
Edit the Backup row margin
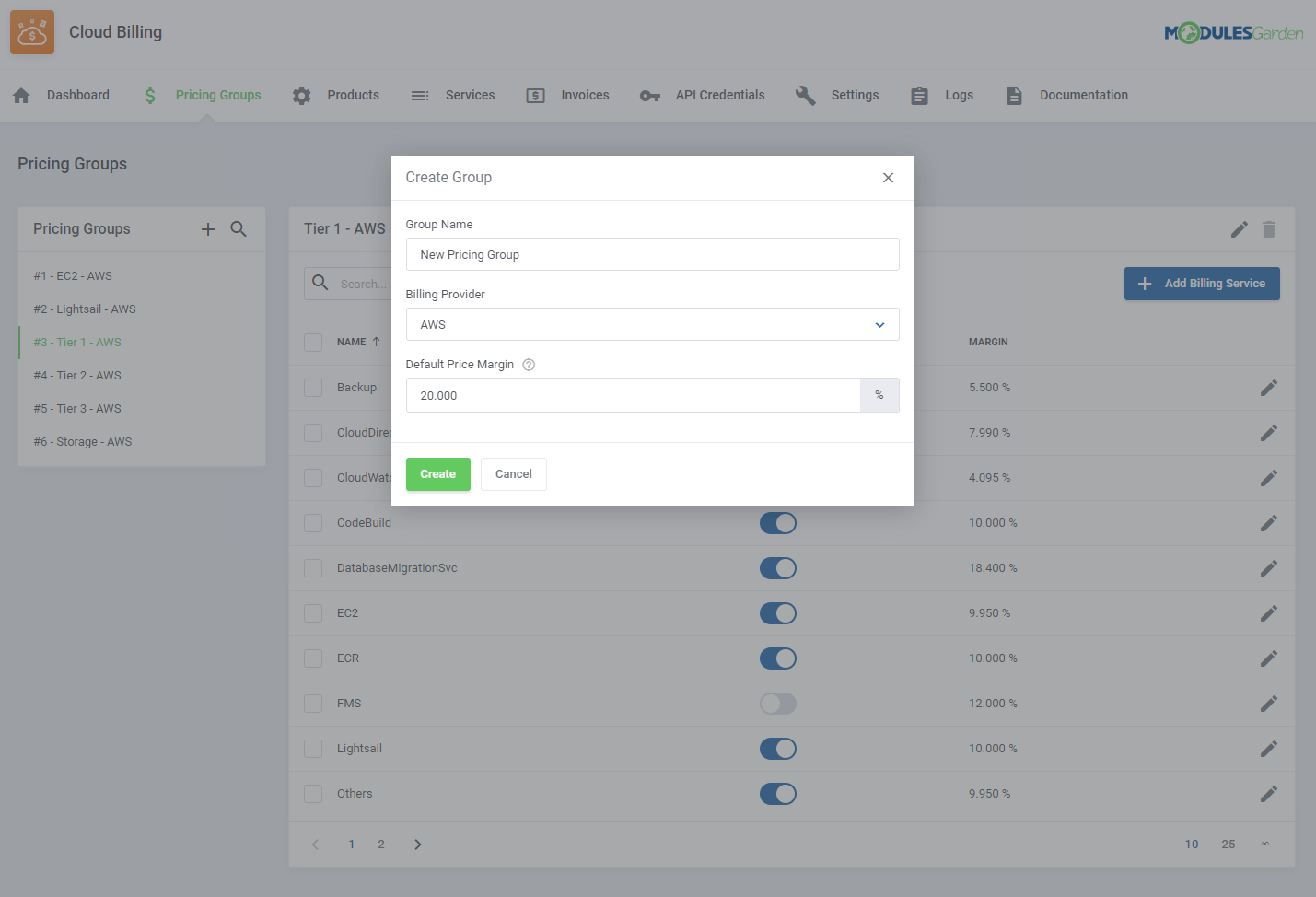1269,388
